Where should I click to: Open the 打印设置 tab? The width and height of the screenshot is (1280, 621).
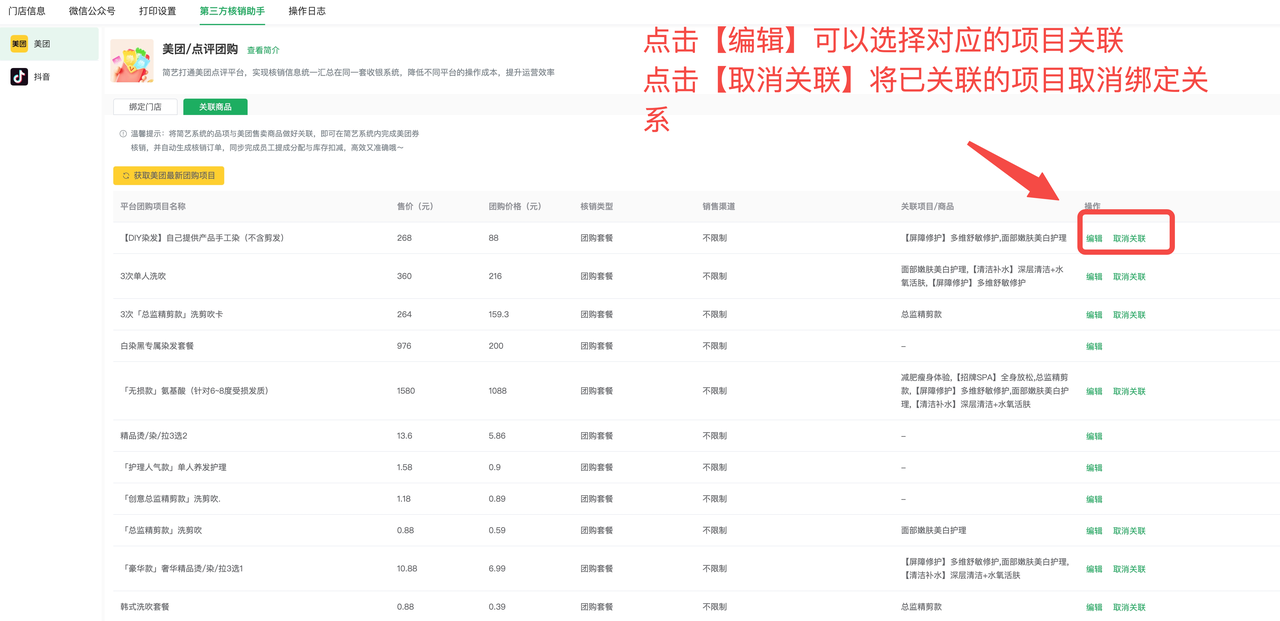[157, 11]
